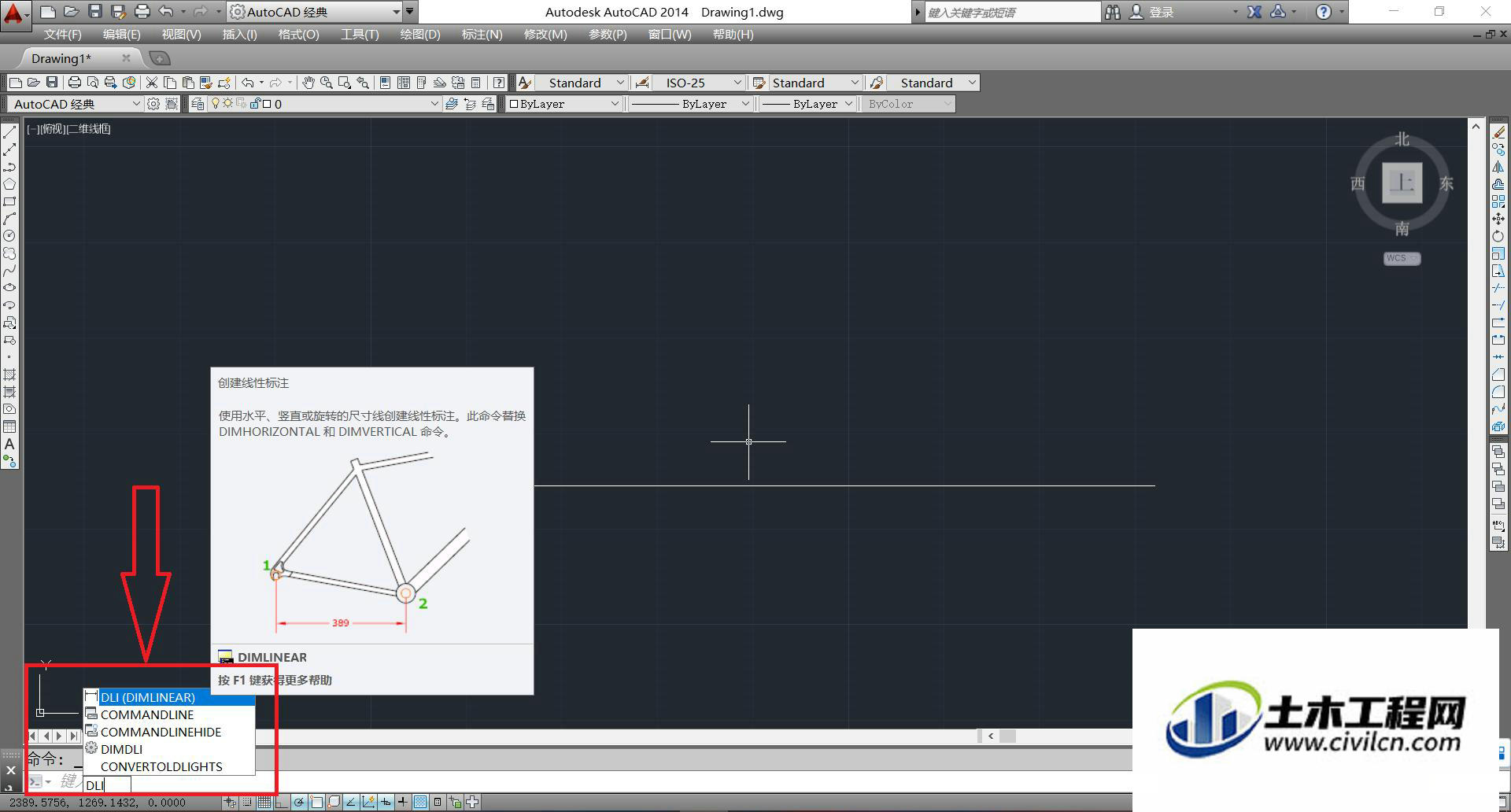The width and height of the screenshot is (1511, 812).
Task: Open the ByLayer color dropdown
Action: click(x=564, y=104)
